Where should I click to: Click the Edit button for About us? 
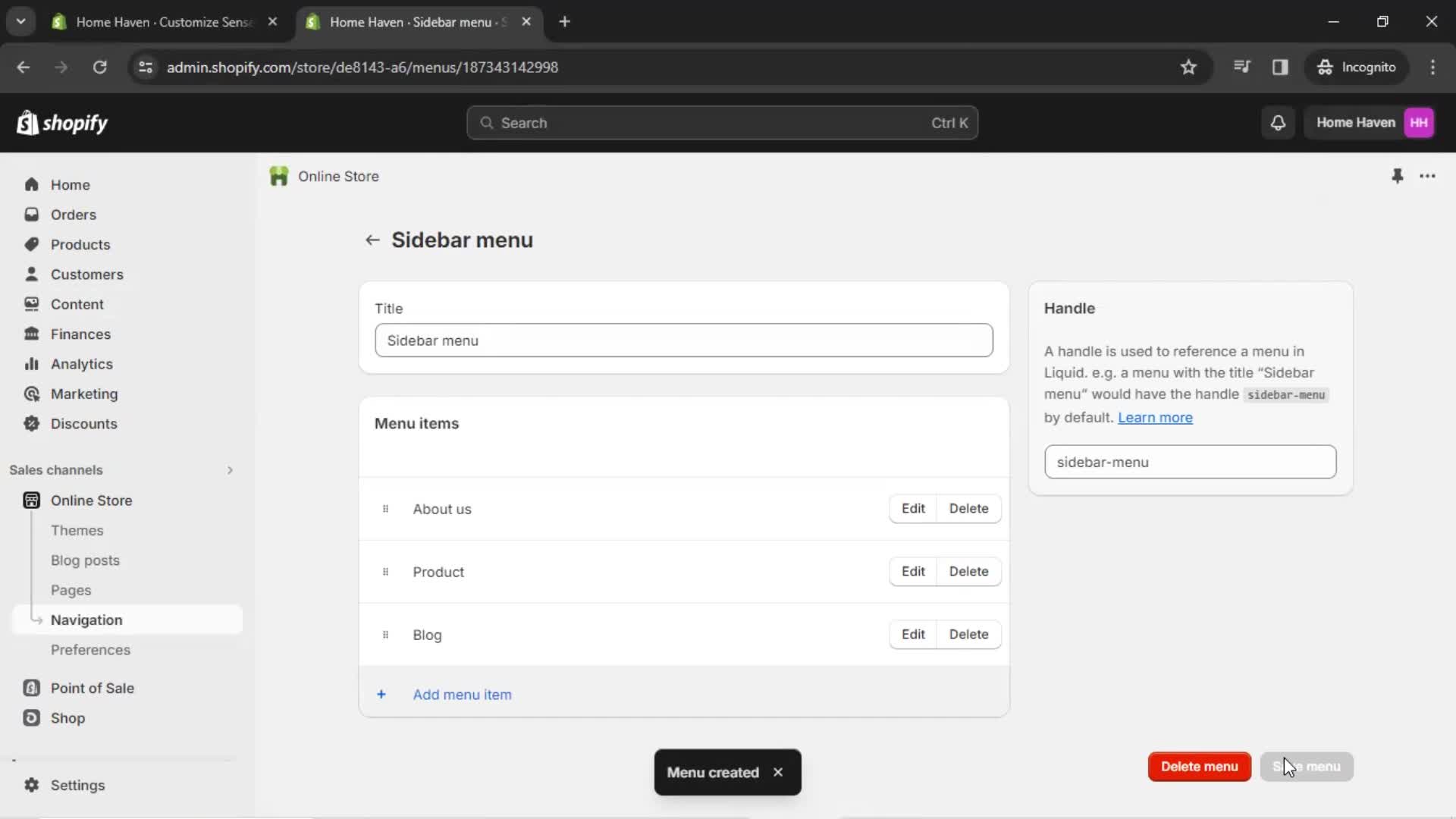pyautogui.click(x=911, y=508)
